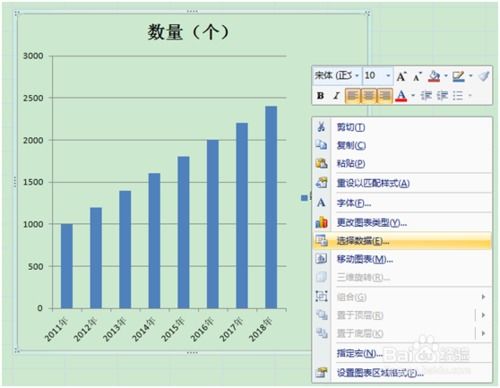Click the greyed 三维旋转(R)... entry
This screenshot has height=388, width=500.
tap(402, 277)
